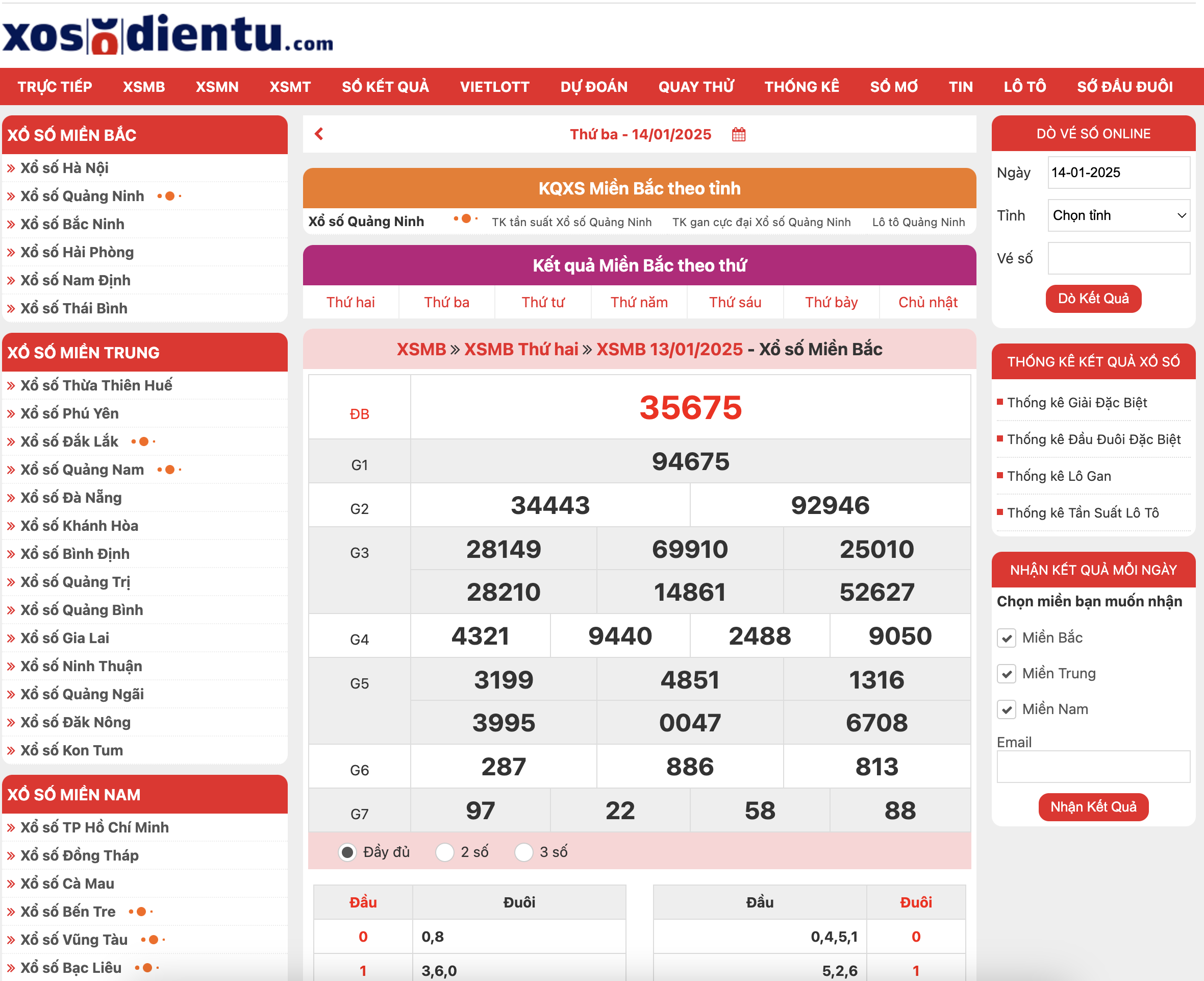Click live indicator next to Xổ số Đắk Lắk

pos(143,442)
